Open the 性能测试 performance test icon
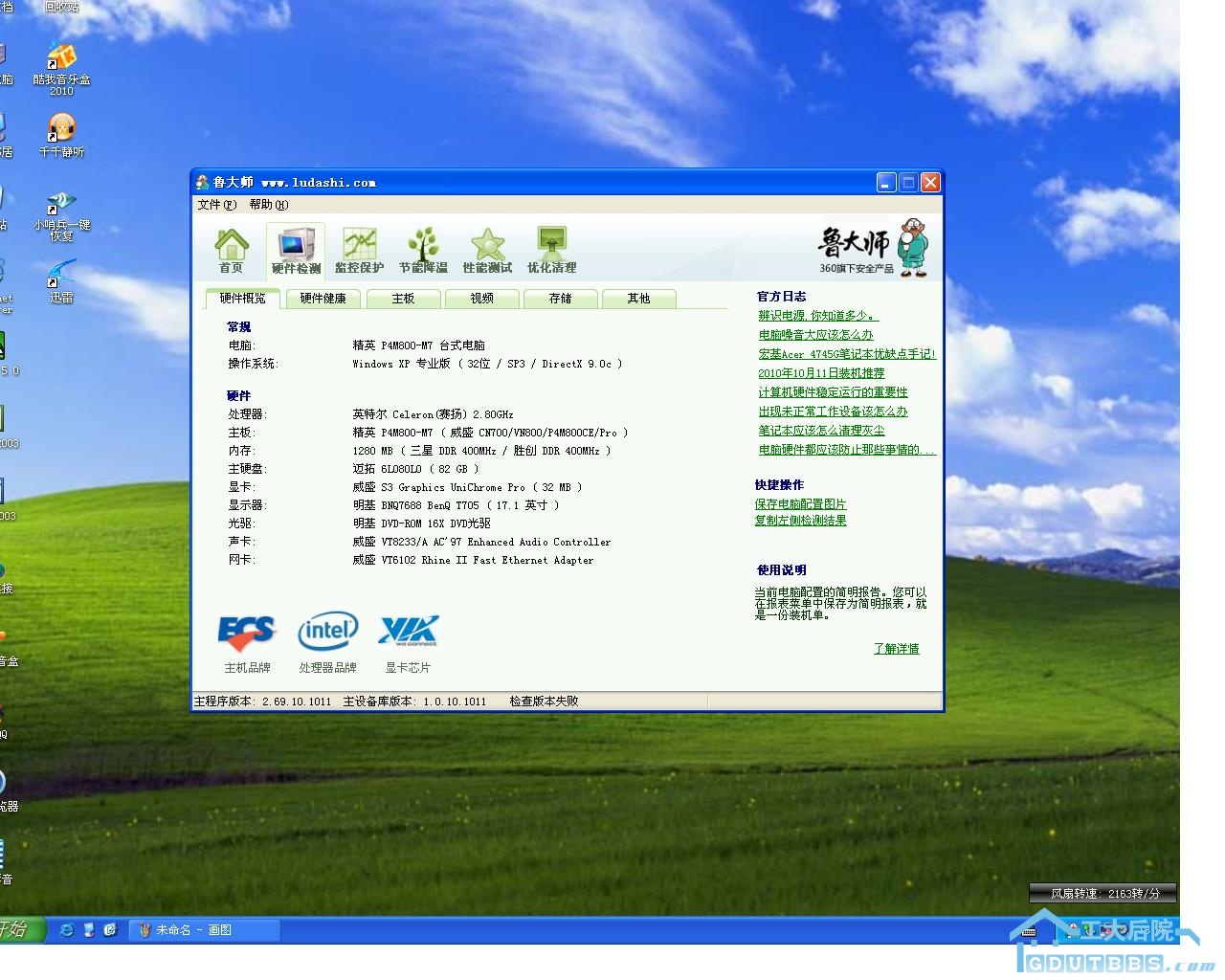Viewport: 1225px width, 980px height. coord(487,251)
